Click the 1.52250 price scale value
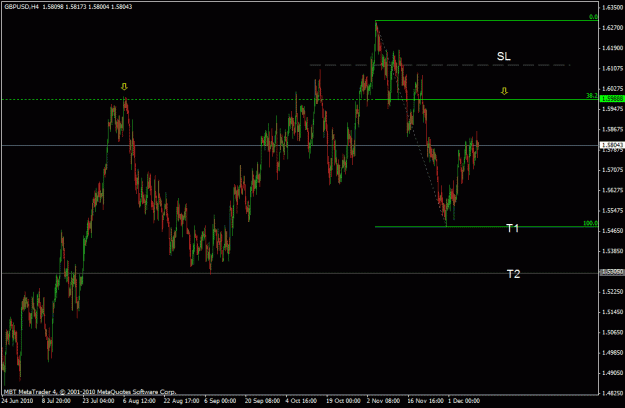The width and height of the screenshot is (625, 408). (x=612, y=292)
